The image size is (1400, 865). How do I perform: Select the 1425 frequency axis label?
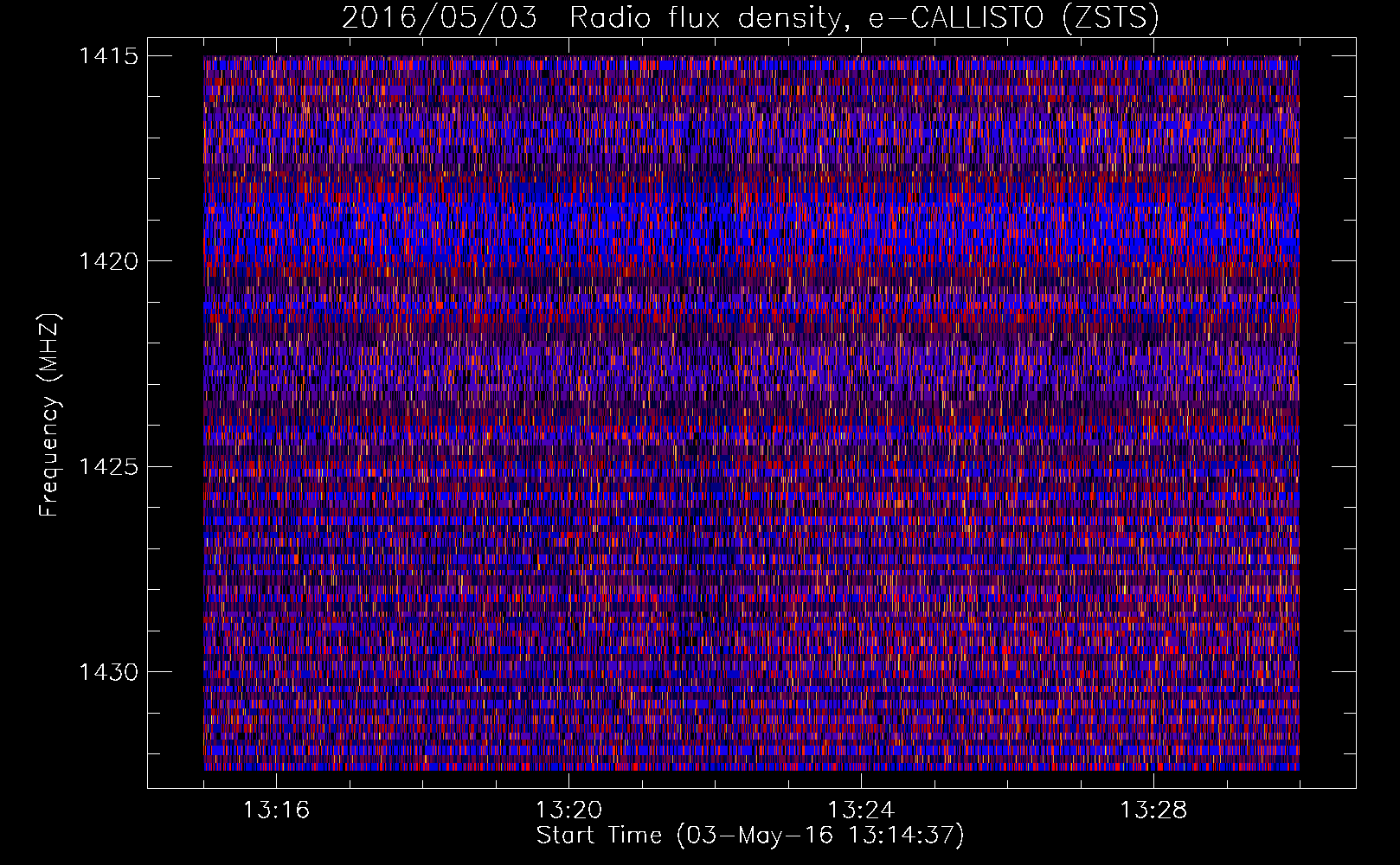[108, 467]
